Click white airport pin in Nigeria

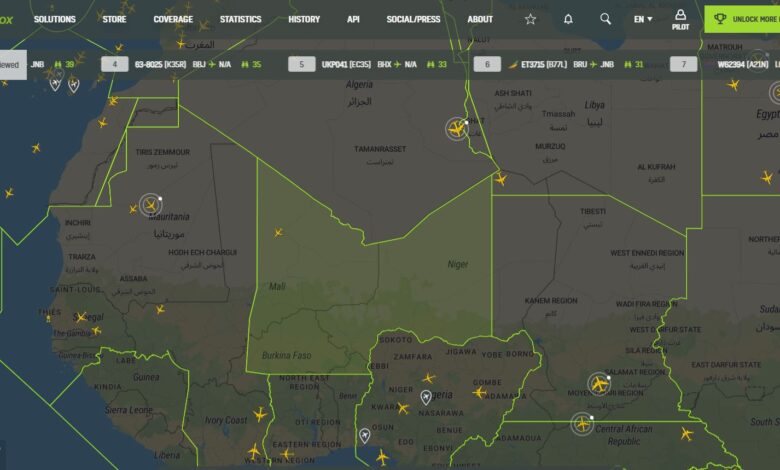click(426, 397)
